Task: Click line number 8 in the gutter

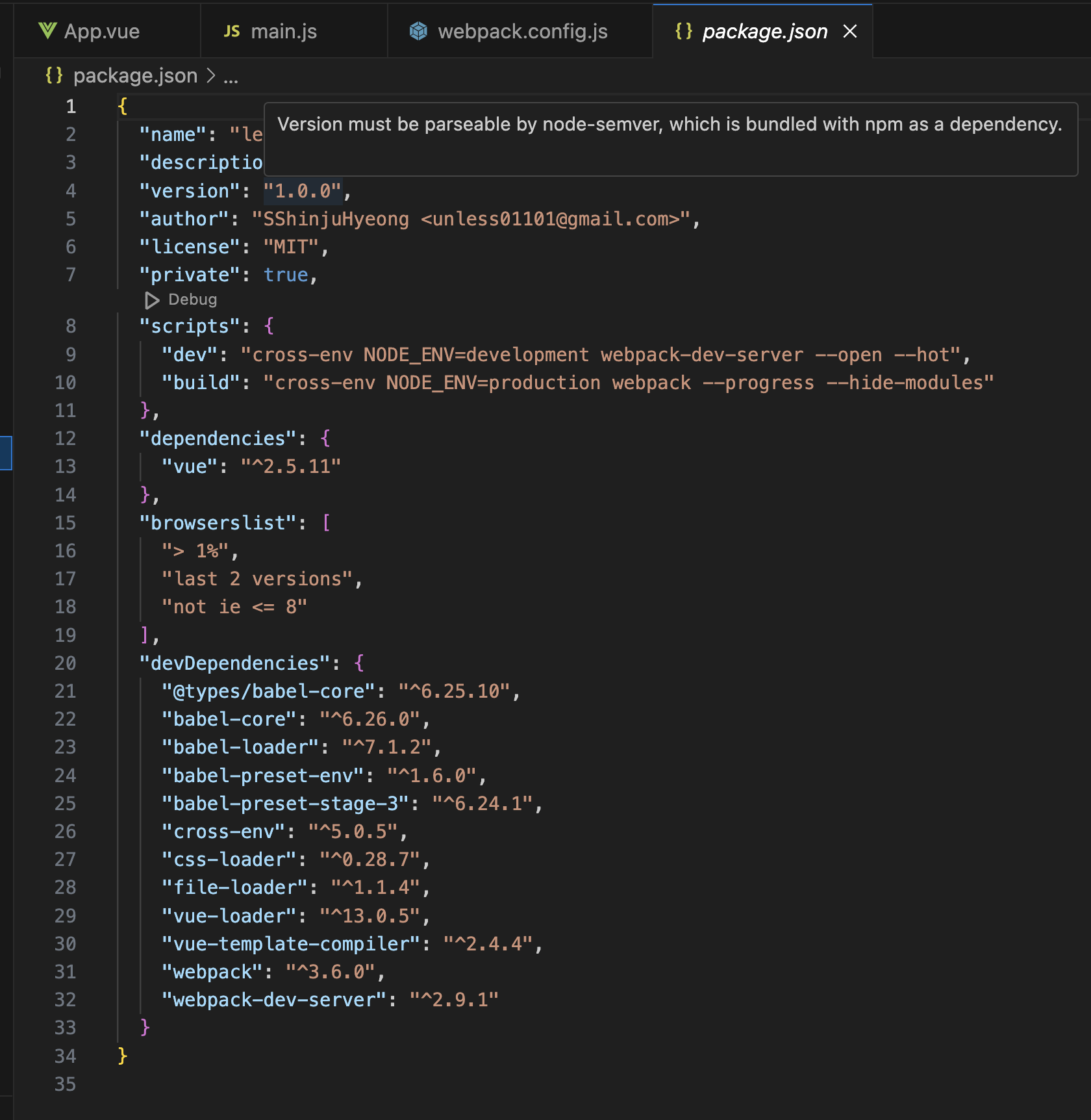Action: (x=71, y=326)
